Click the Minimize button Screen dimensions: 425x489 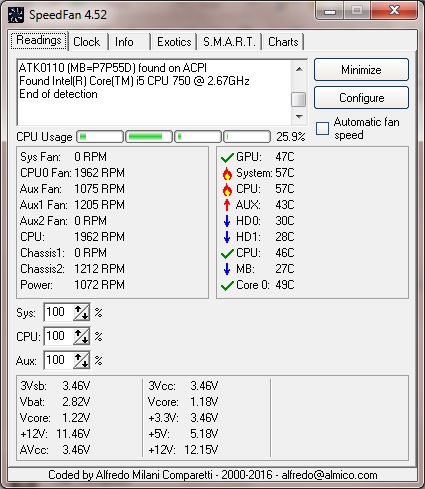[361, 70]
